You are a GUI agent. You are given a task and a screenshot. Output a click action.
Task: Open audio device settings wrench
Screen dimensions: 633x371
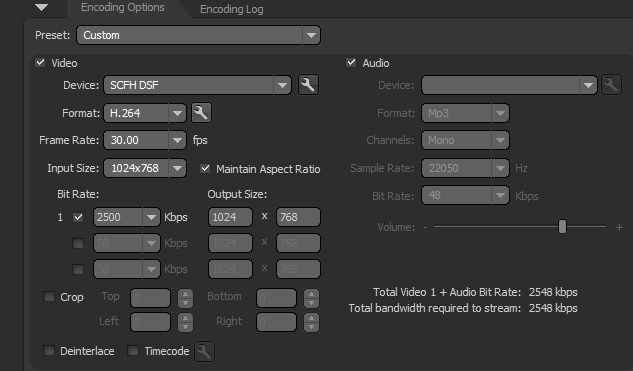(x=611, y=85)
